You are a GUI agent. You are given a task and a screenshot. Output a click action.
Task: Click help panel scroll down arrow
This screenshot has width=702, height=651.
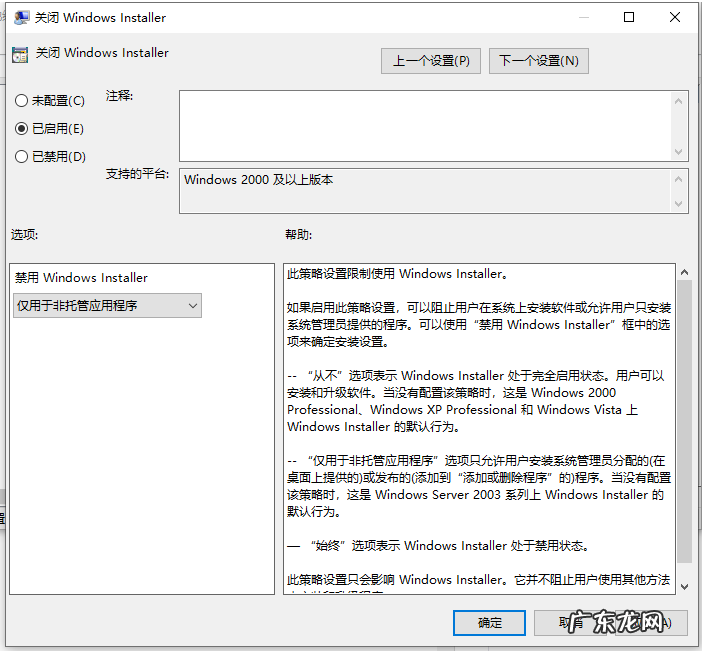[684, 587]
